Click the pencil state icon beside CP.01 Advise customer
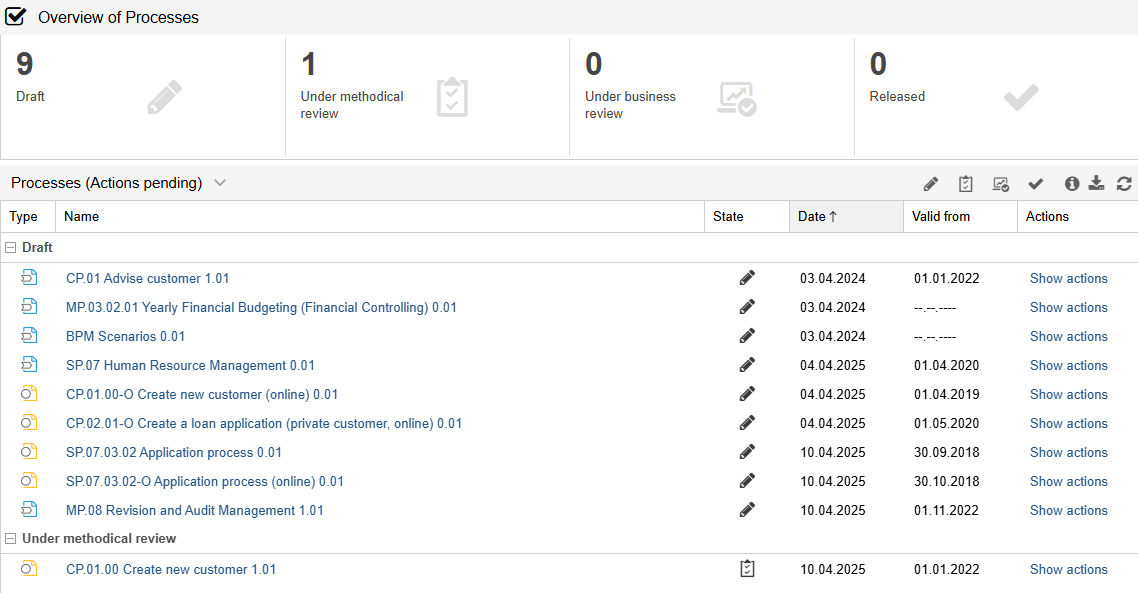The width and height of the screenshot is (1138, 593). pyautogui.click(x=747, y=277)
